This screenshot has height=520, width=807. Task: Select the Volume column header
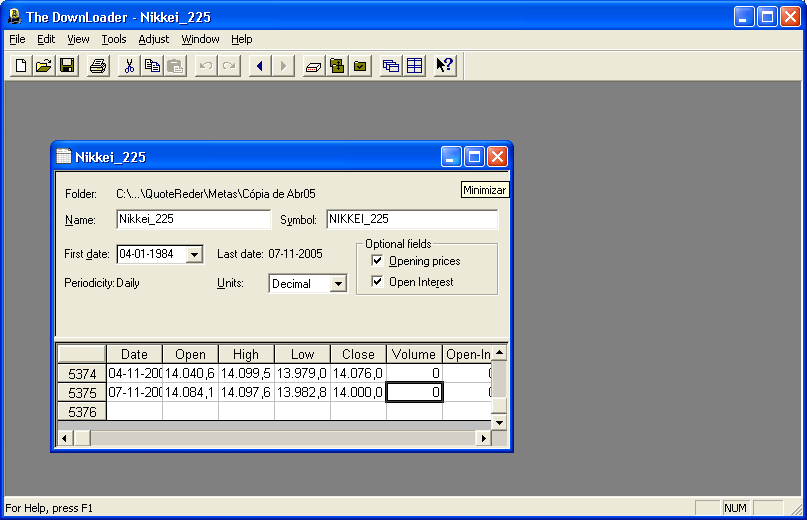pos(414,354)
